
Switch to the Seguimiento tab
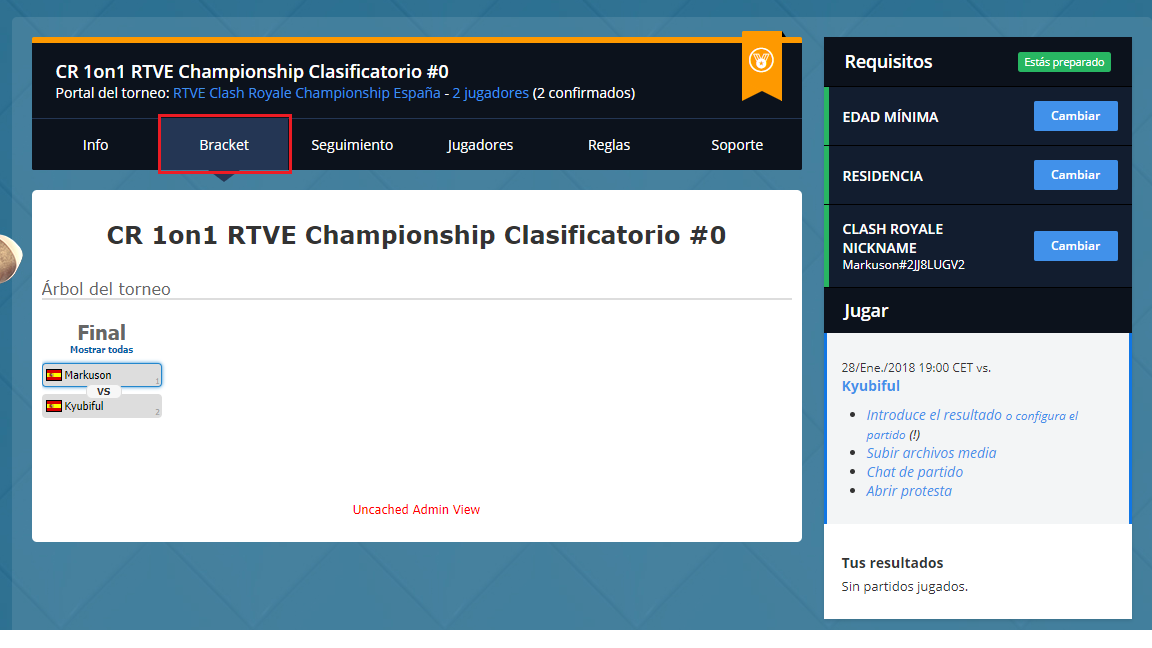click(352, 145)
